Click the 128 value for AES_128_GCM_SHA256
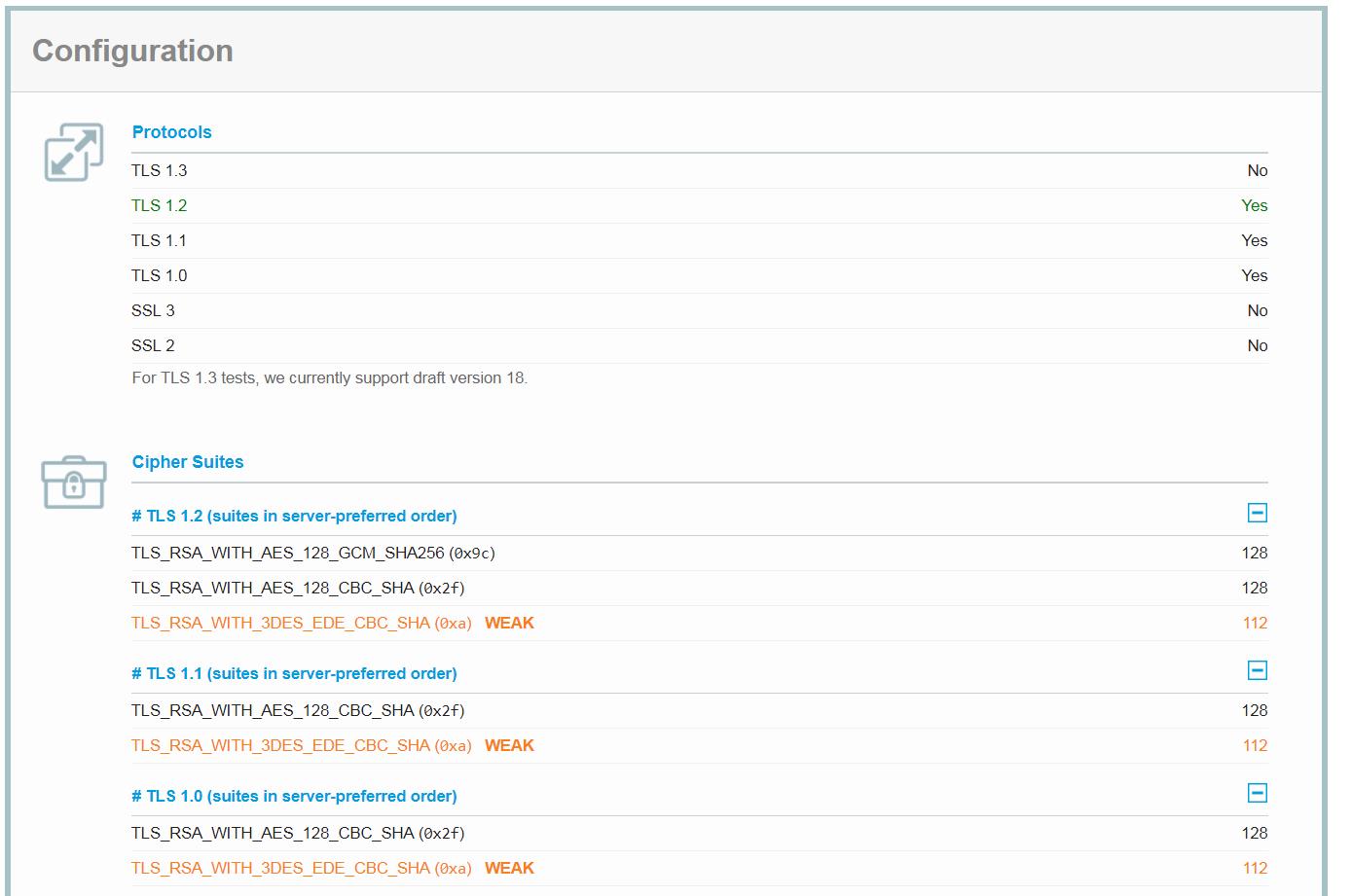Screen dimensions: 1352x896 click(x=1255, y=553)
